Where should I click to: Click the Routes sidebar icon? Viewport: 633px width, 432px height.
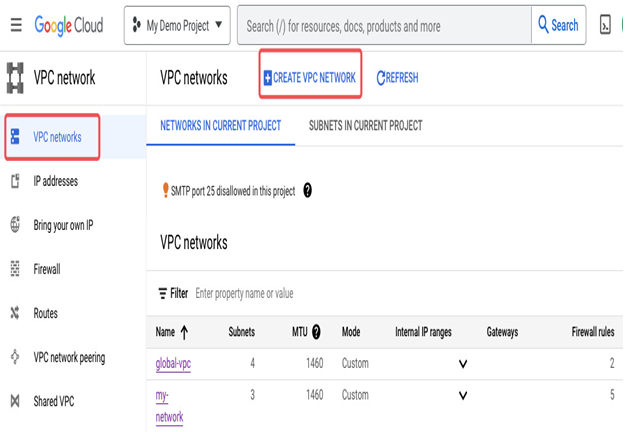tap(15, 312)
